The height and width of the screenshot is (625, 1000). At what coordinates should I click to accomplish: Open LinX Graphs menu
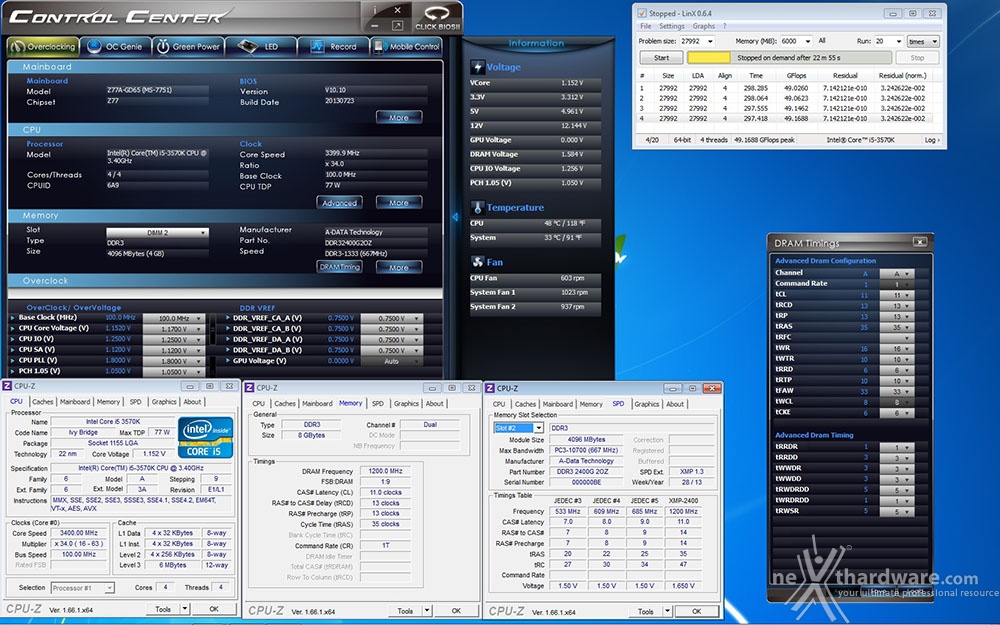click(703, 26)
